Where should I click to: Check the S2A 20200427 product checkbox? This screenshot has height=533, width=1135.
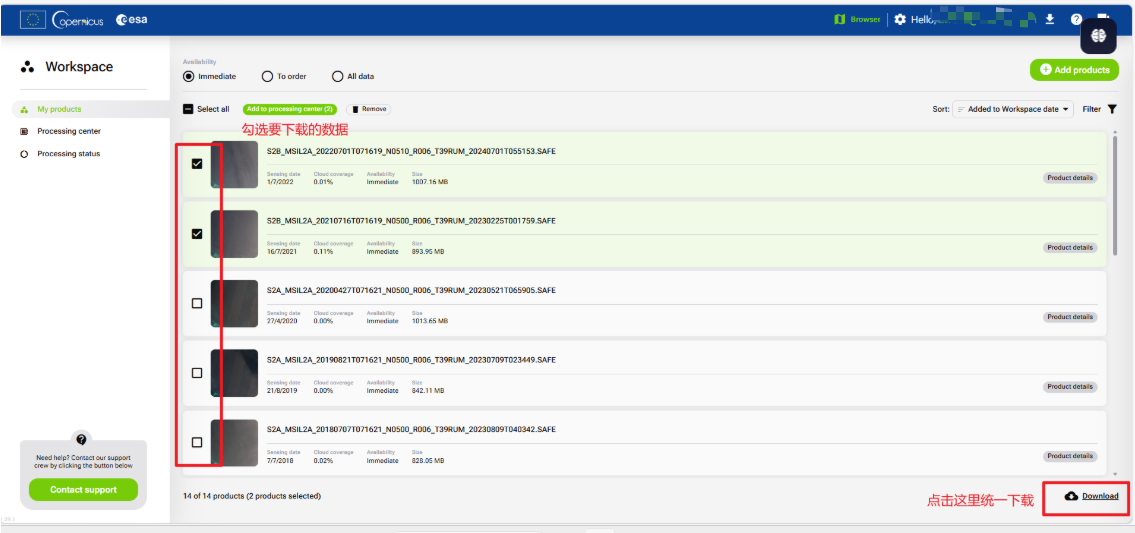(197, 303)
